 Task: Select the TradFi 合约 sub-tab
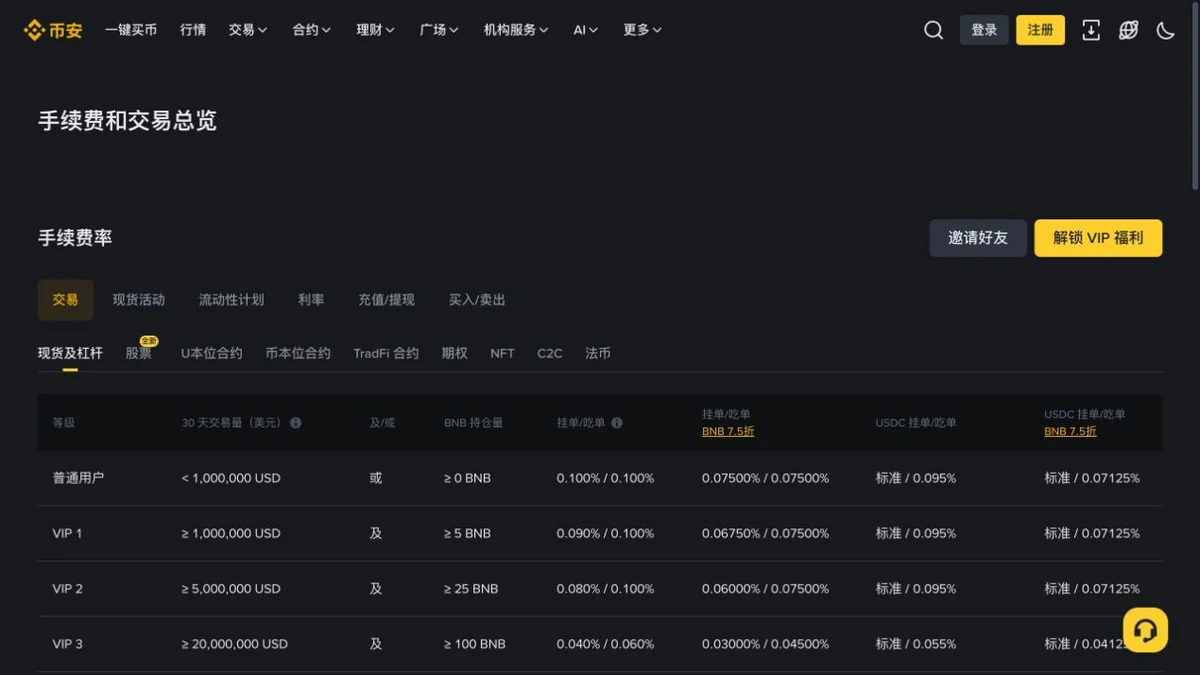coord(386,353)
